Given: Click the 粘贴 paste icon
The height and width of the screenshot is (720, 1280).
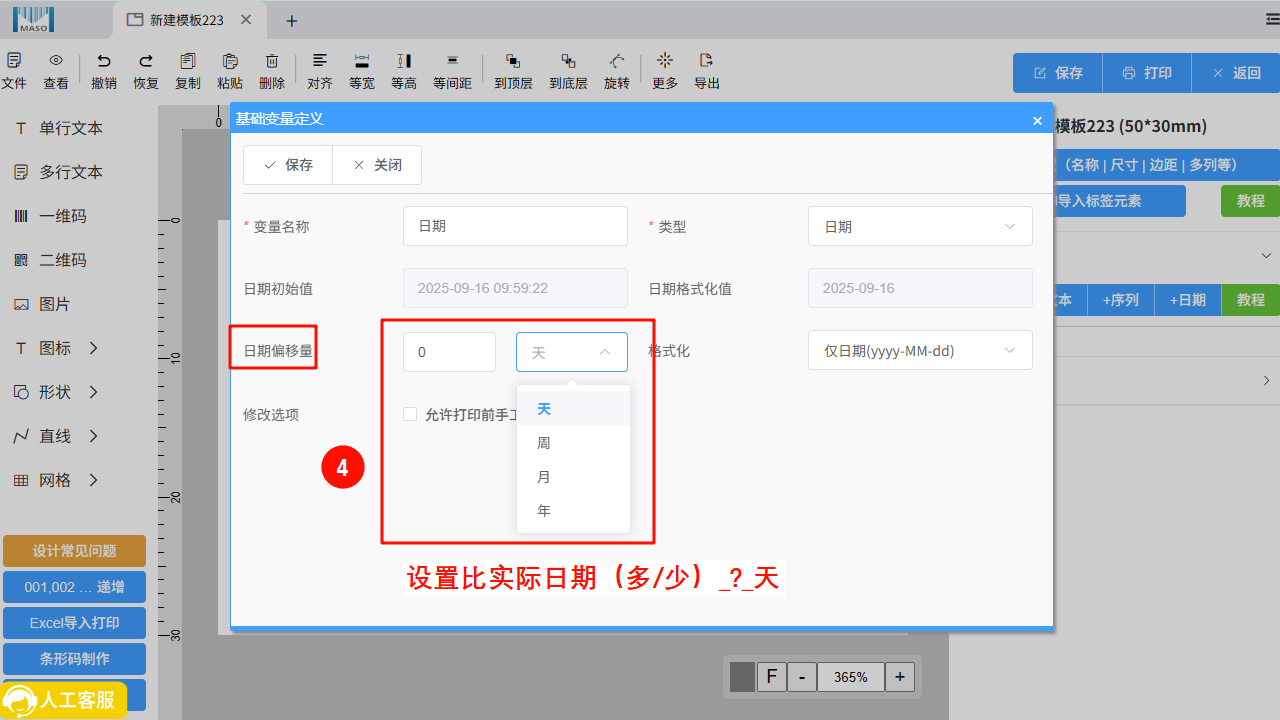Looking at the screenshot, I should click(229, 70).
